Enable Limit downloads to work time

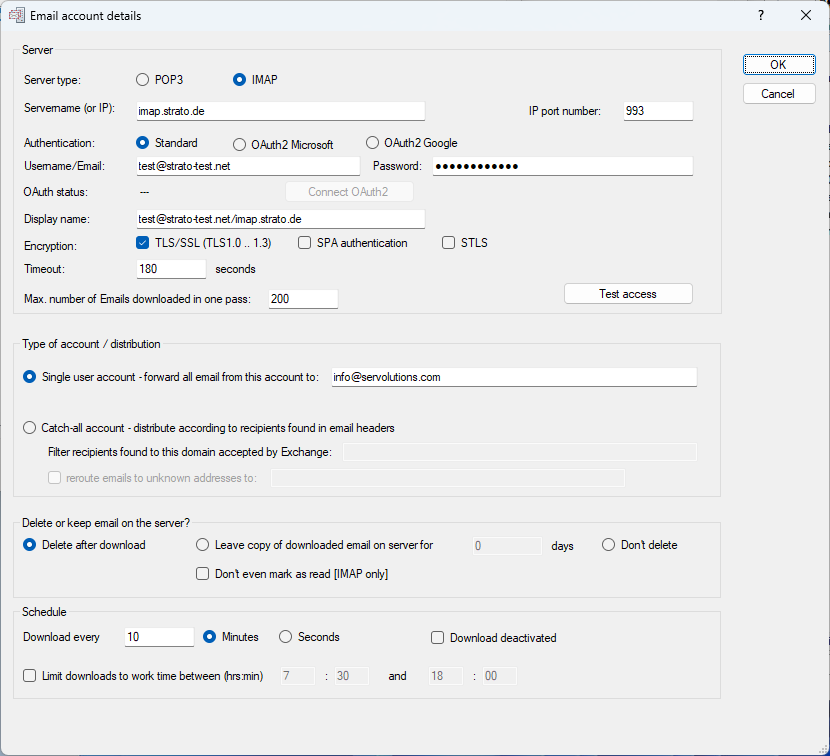click(x=30, y=676)
